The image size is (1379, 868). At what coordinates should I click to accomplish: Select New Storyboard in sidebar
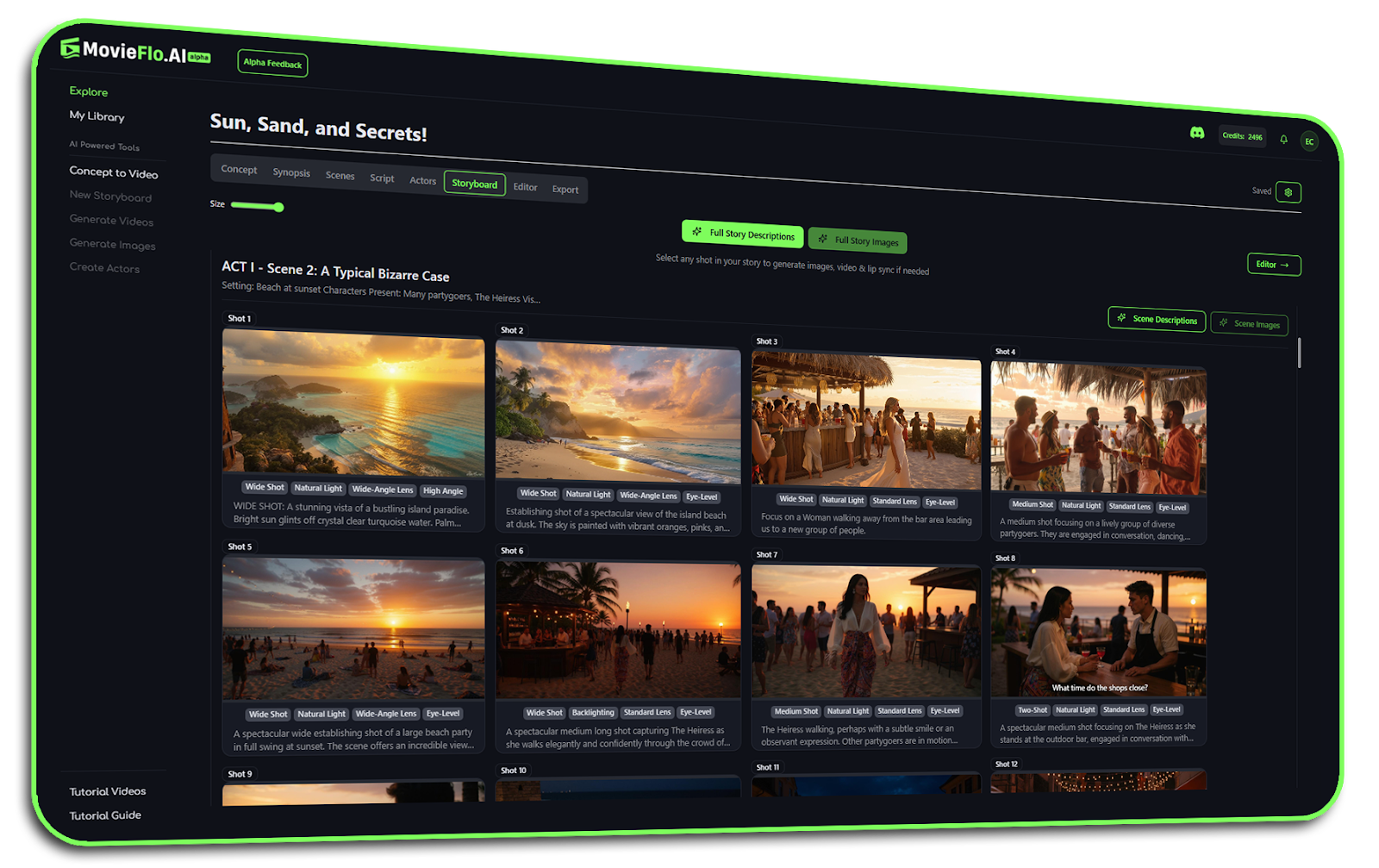pyautogui.click(x=110, y=196)
